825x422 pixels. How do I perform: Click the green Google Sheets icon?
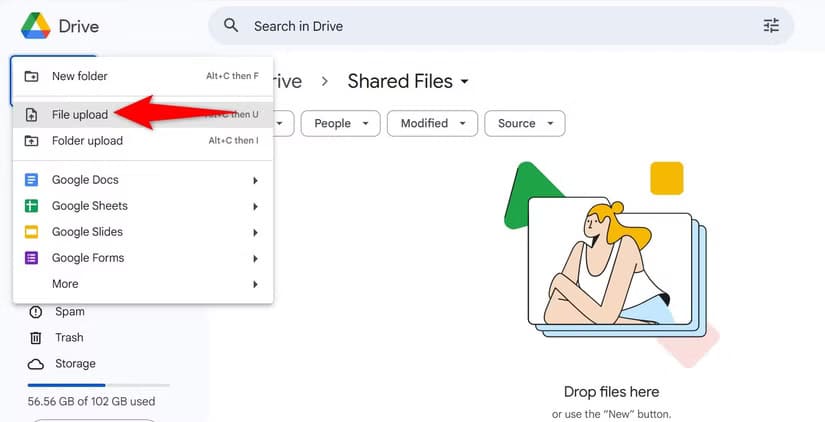[32, 206]
